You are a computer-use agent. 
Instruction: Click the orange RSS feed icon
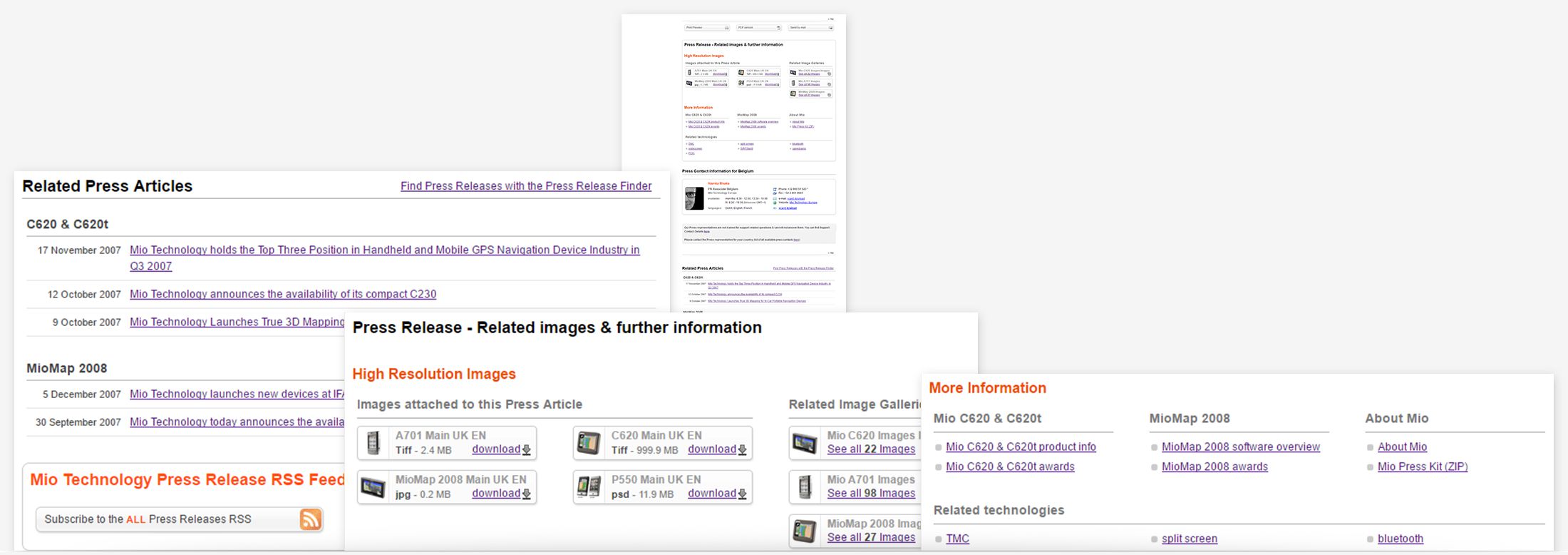pos(311,519)
